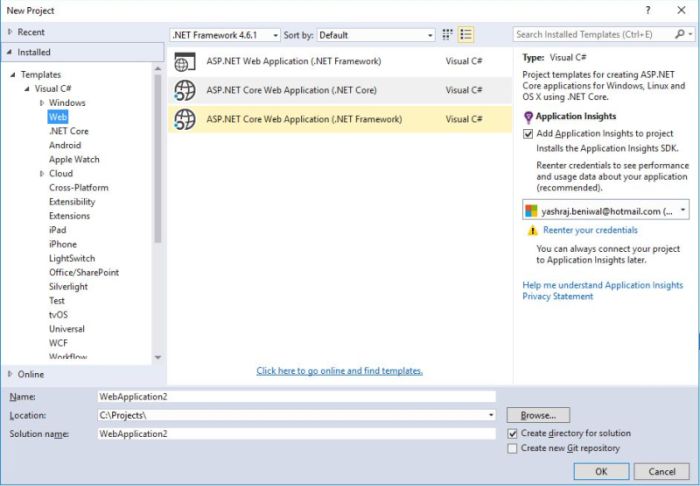Screen dimensions: 700x486
Task: Click here to go online and find templates
Action: pos(340,371)
